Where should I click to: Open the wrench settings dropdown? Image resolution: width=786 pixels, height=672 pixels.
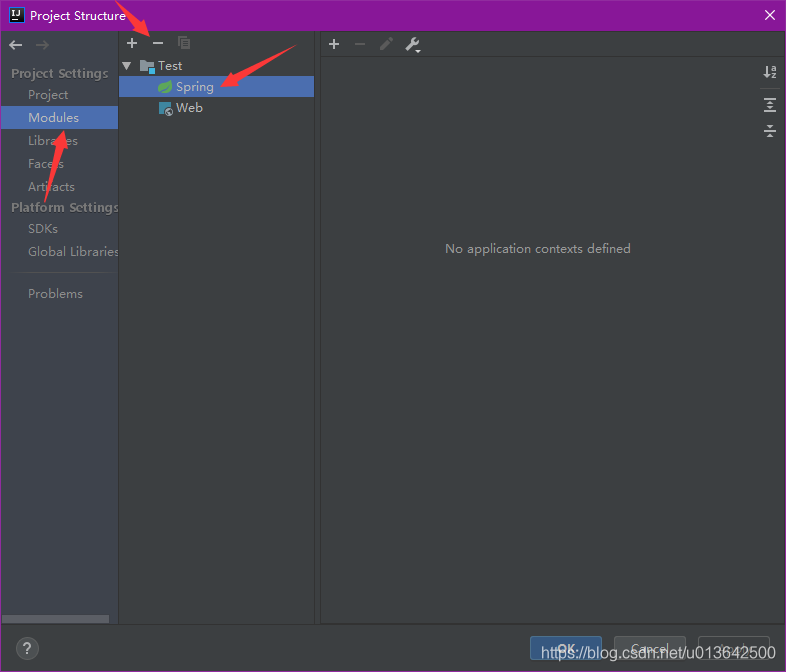pyautogui.click(x=413, y=45)
